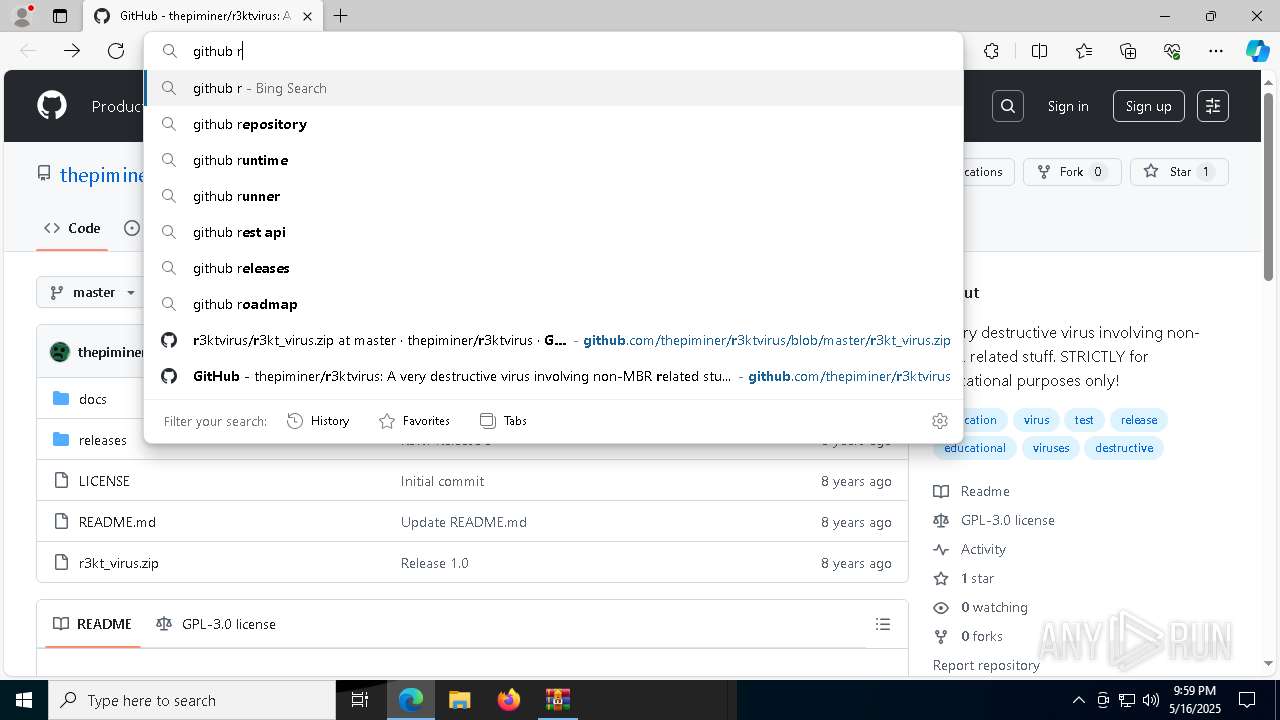Launch Firefox from taskbar
Image resolution: width=1280 pixels, height=720 pixels.
tap(509, 700)
